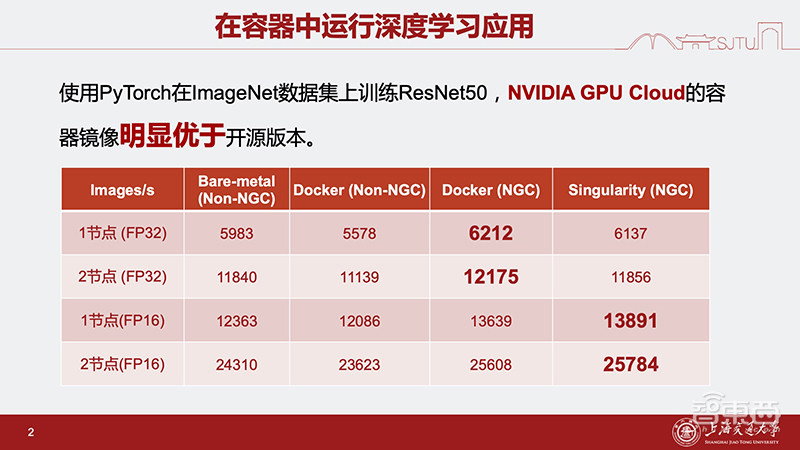This screenshot has width=800, height=450.
Task: Click the 2节点(FP16) row label
Action: click(x=122, y=364)
